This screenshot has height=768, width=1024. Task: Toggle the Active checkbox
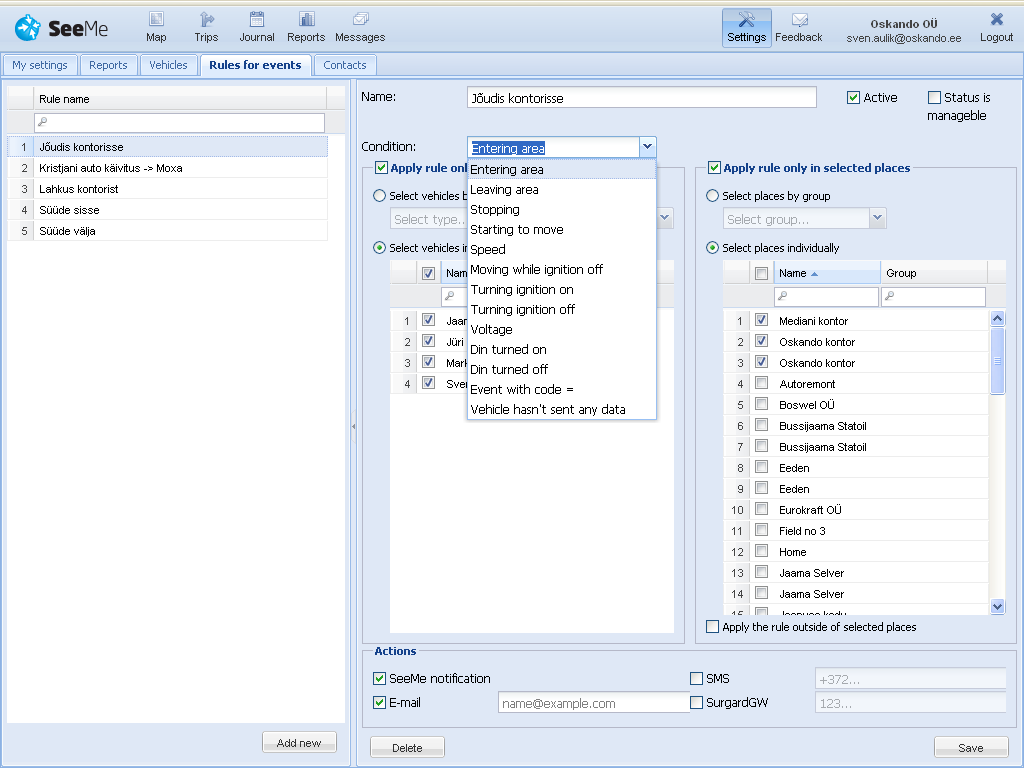[x=853, y=98]
